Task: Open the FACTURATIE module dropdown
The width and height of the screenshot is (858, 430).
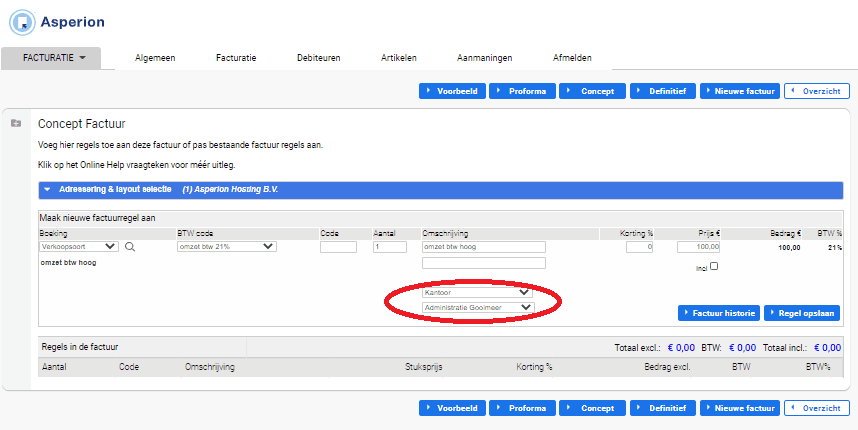Action: tap(51, 58)
